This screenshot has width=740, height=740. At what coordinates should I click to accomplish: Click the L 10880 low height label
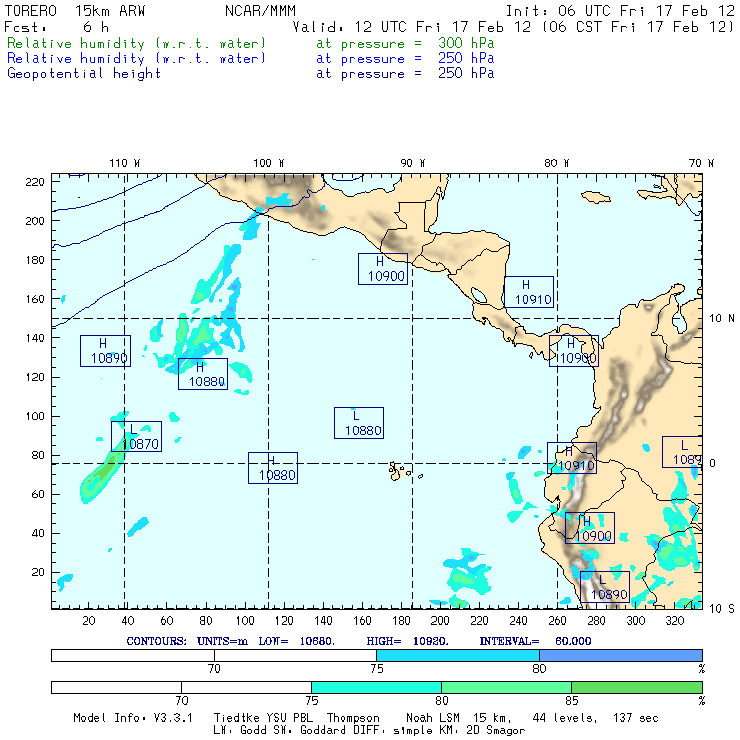pos(359,423)
